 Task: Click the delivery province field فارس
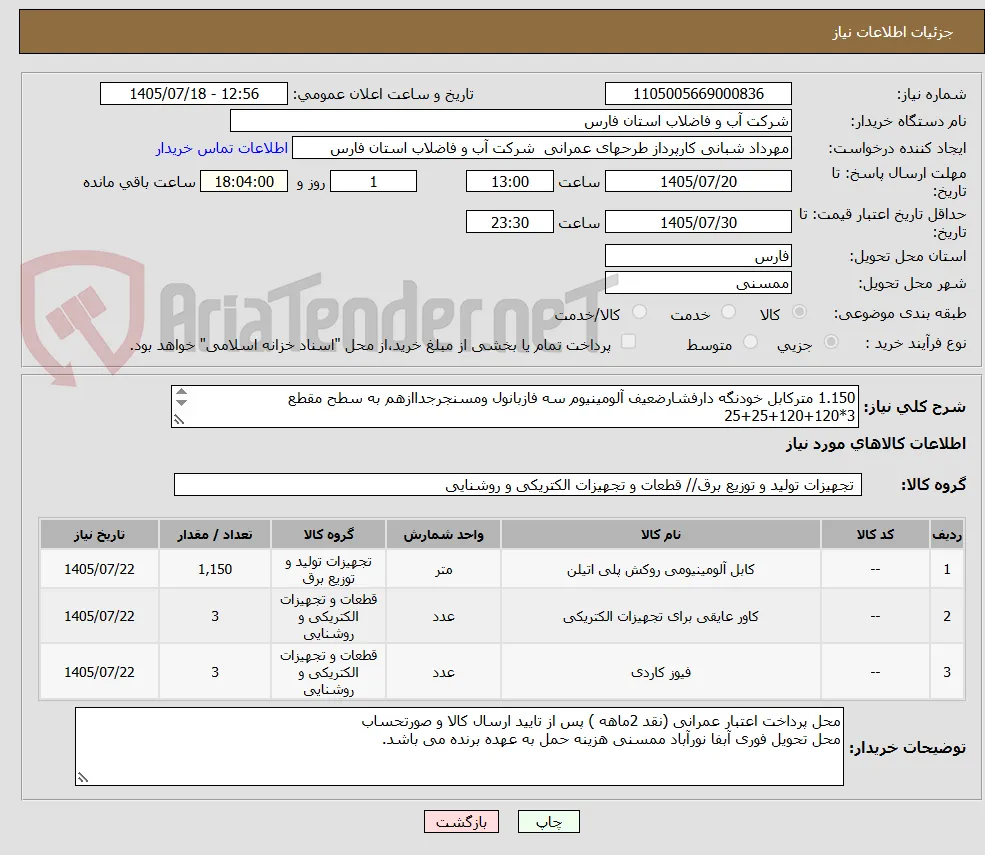click(x=698, y=256)
